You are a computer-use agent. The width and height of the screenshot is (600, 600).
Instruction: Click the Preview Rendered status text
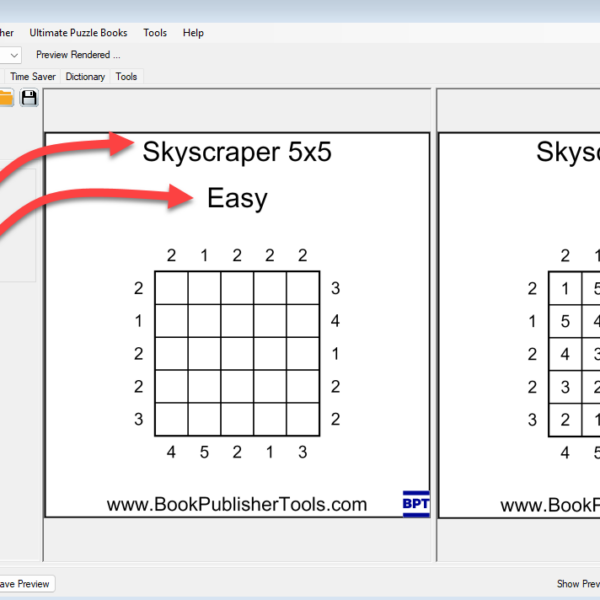coord(78,55)
